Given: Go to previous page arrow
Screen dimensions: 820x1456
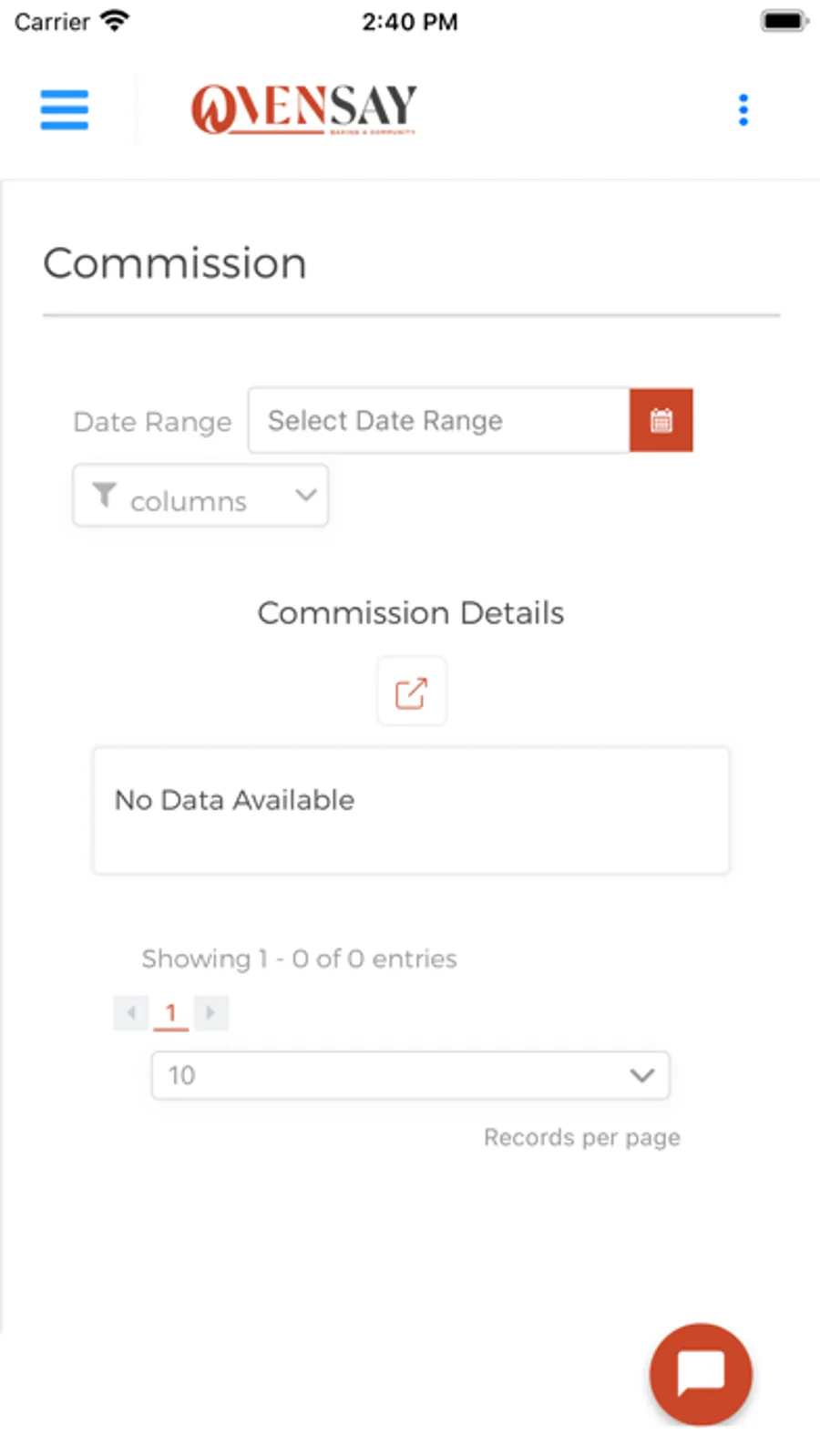Looking at the screenshot, I should coord(131,1012).
